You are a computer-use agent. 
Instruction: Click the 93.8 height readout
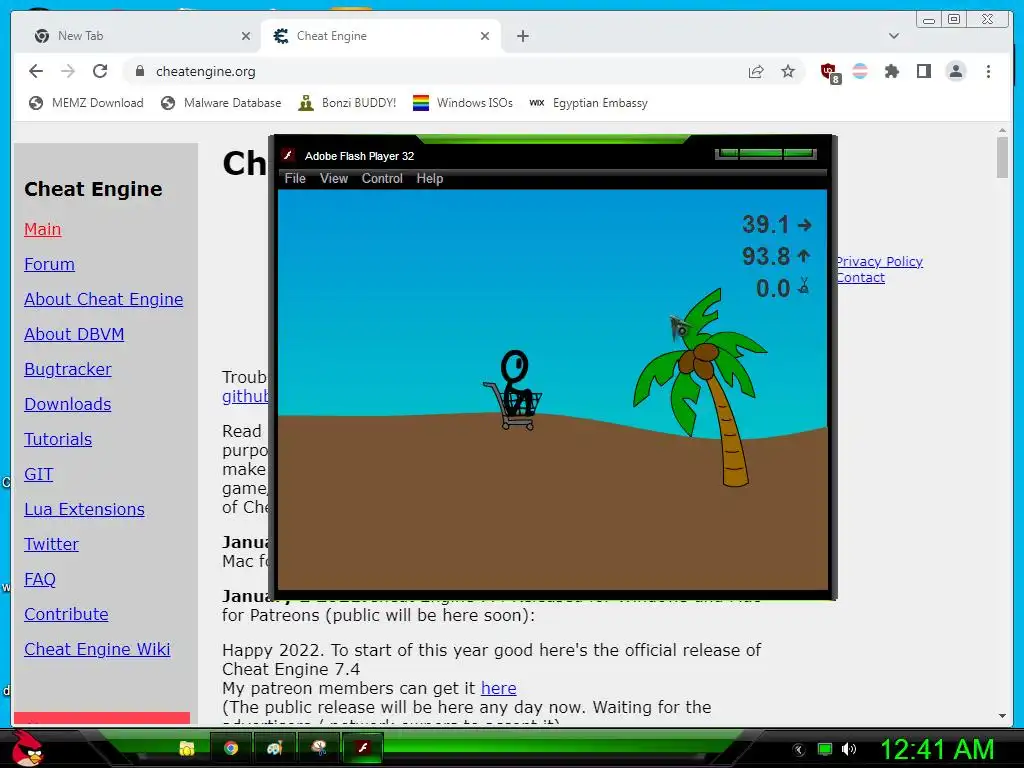tap(777, 256)
